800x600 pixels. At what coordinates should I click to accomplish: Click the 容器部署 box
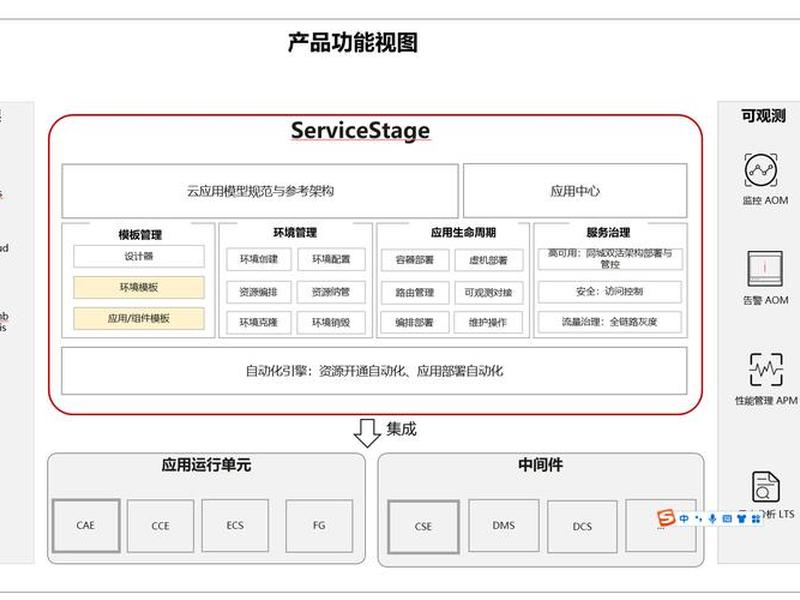415,260
